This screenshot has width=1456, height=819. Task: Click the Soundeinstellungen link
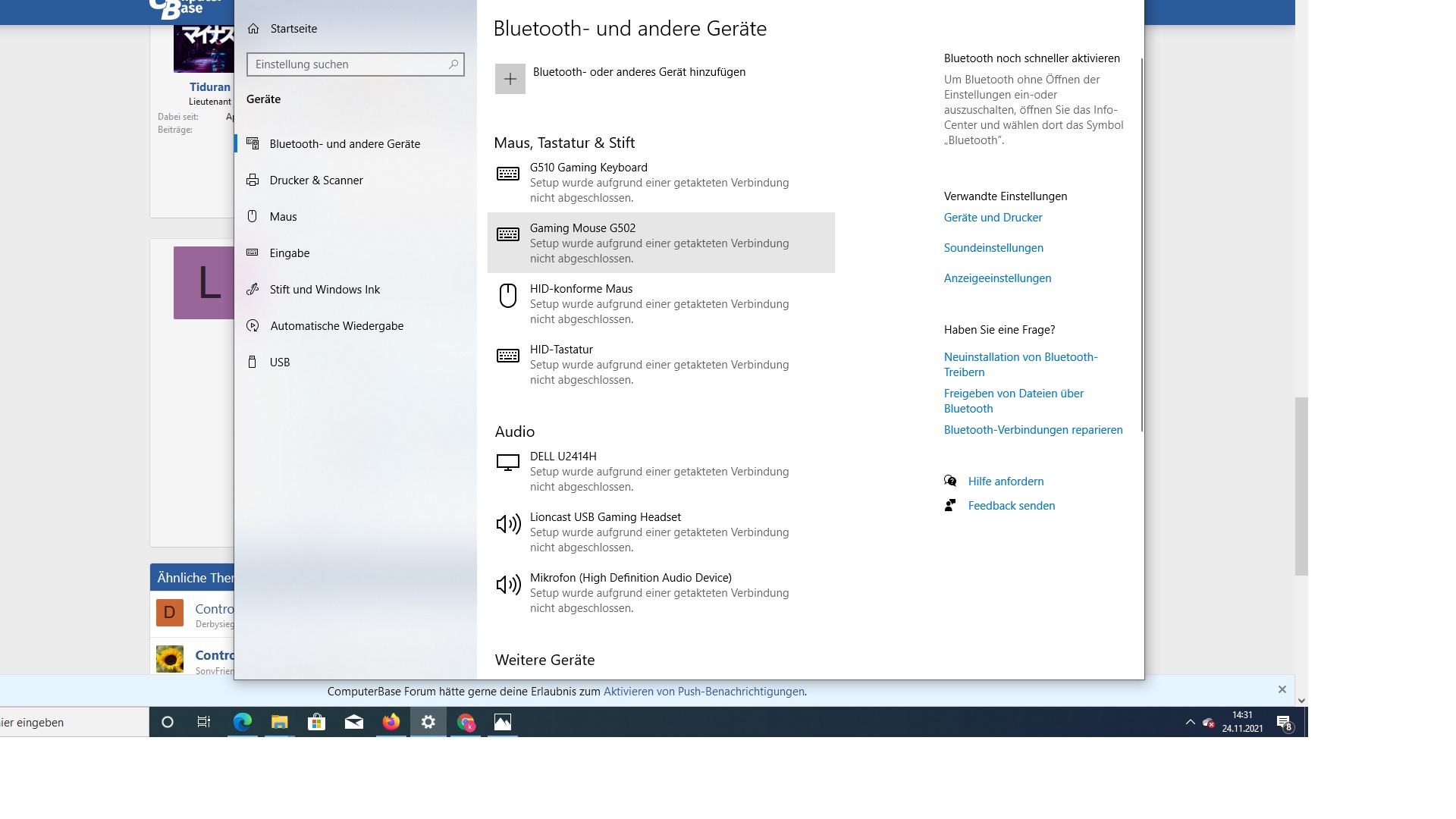coord(993,248)
